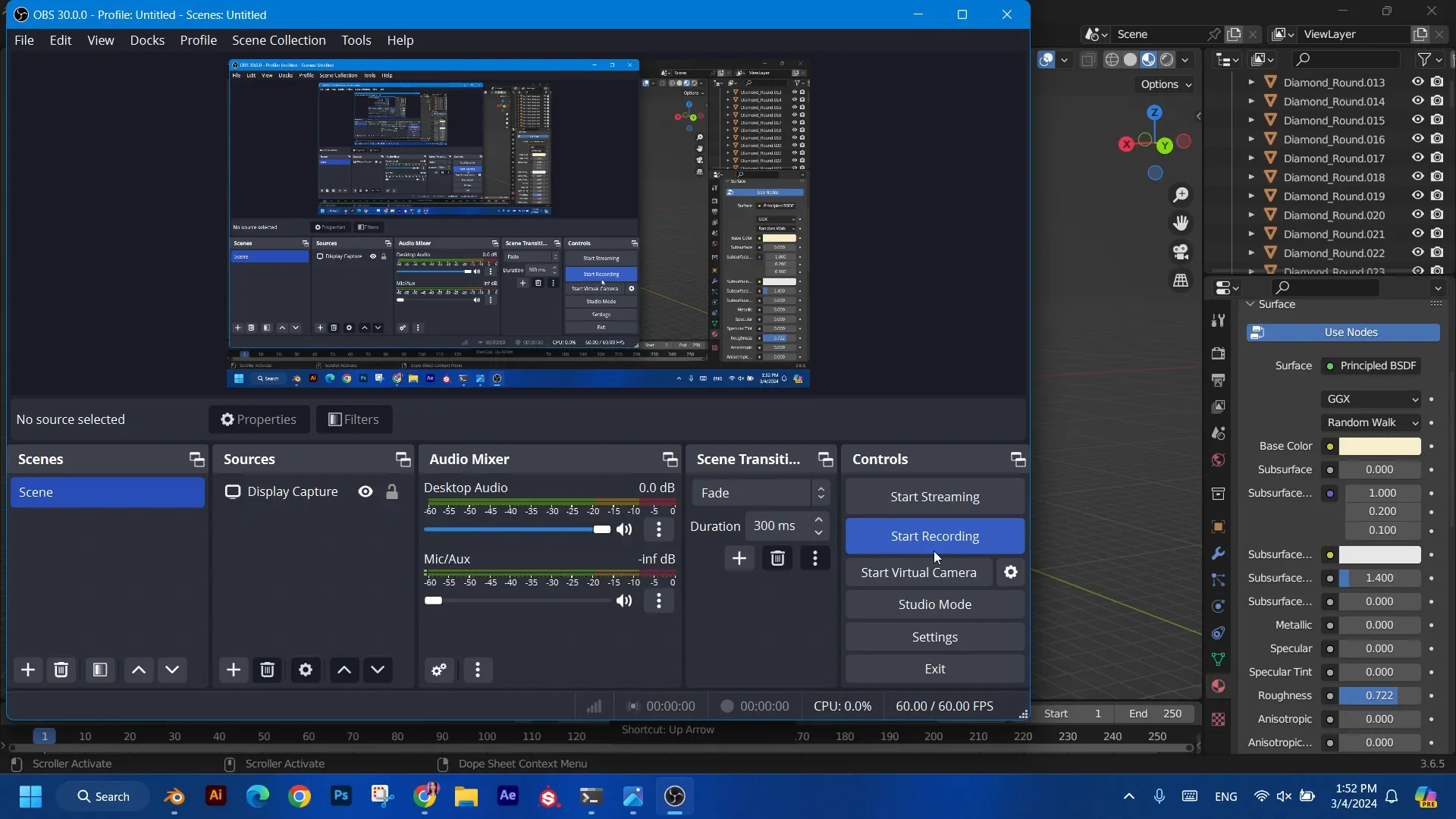Click the Base Color swatch
1456x819 pixels.
pos(1379,446)
